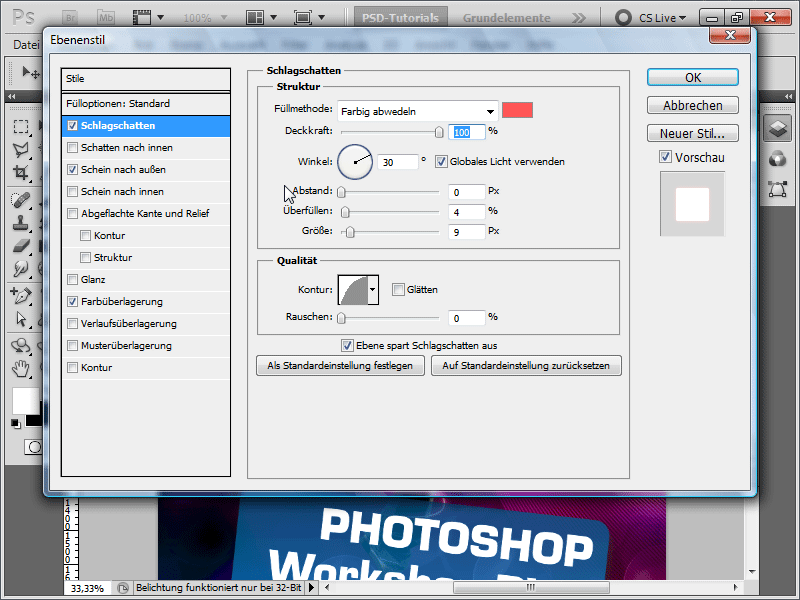
Task: Click the Größe slider handle
Action: pyautogui.click(x=350, y=232)
